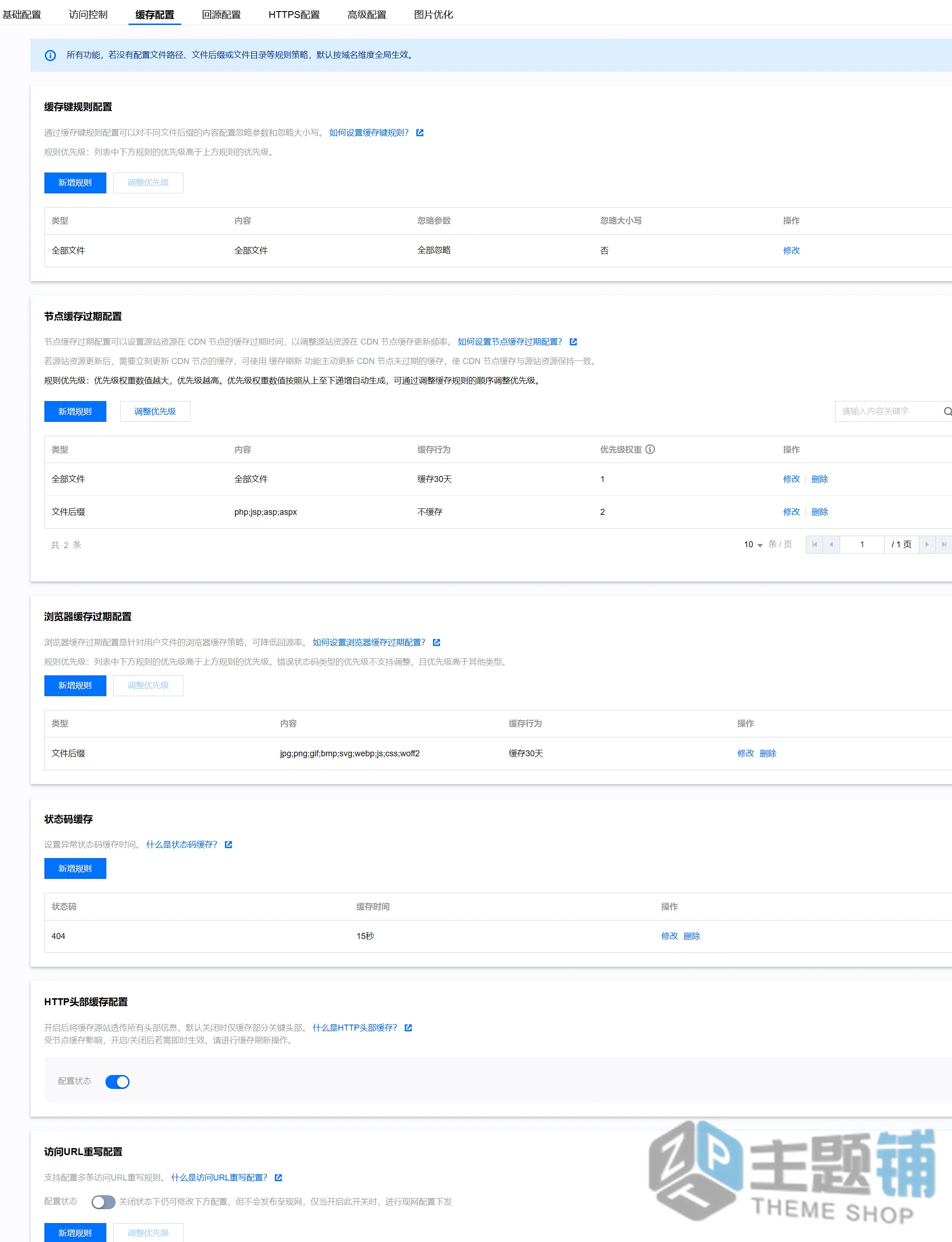Viewport: 952px width, 1242px height.
Task: Show the 优先级权重 info tooltip icon
Action: pos(650,450)
